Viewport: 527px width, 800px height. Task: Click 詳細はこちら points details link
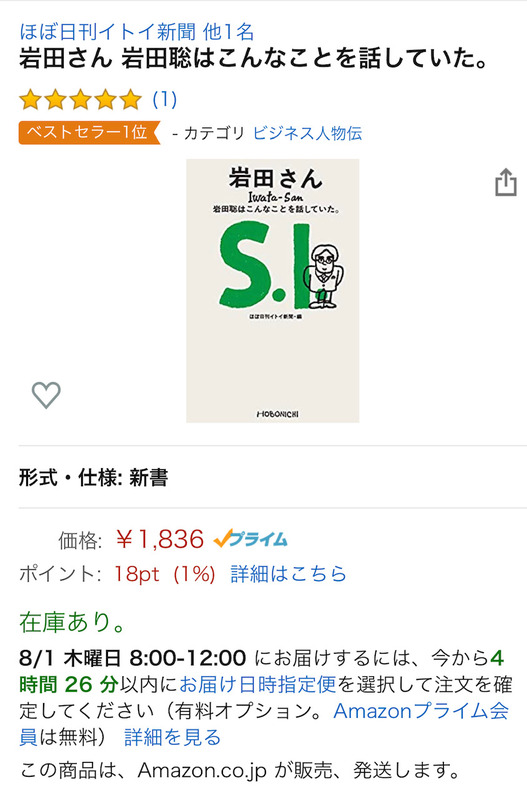pyautogui.click(x=288, y=574)
